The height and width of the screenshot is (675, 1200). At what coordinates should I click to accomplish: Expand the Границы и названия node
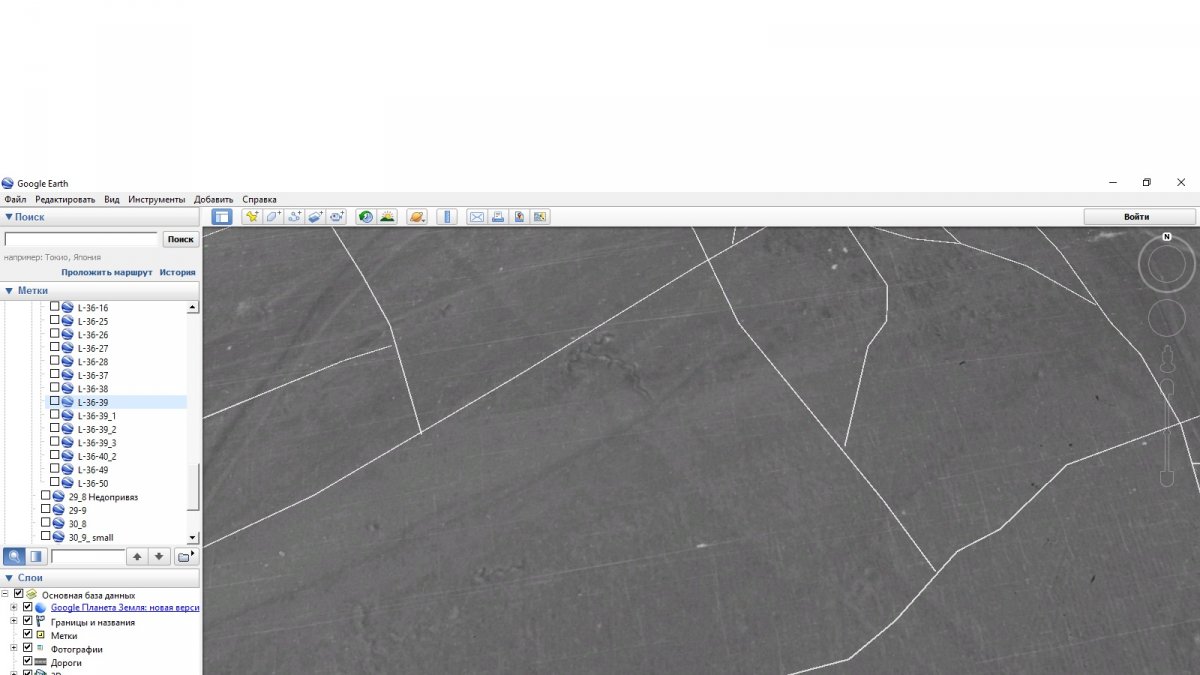tap(14, 621)
